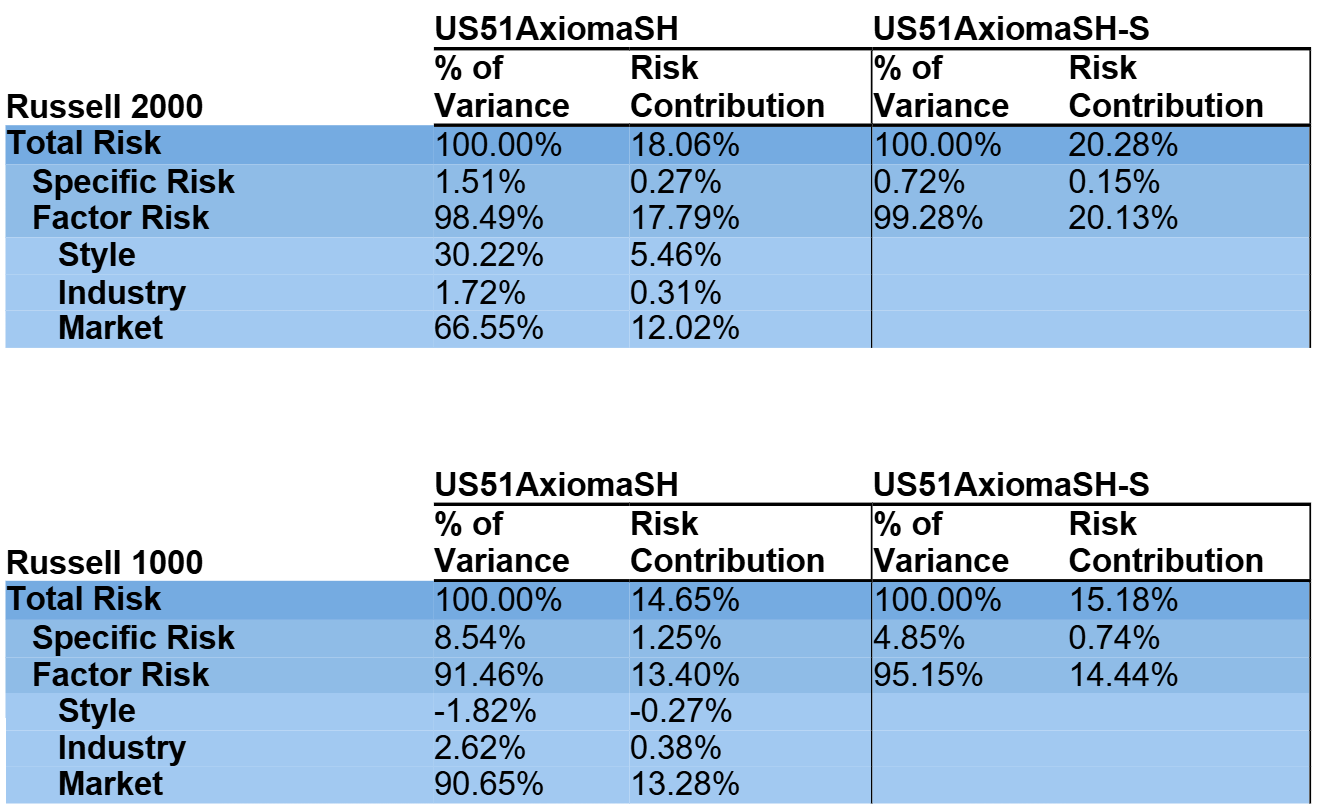Click the Russell 2000 table title
Image resolution: width=1324 pixels, height=807 pixels.
coord(104,106)
